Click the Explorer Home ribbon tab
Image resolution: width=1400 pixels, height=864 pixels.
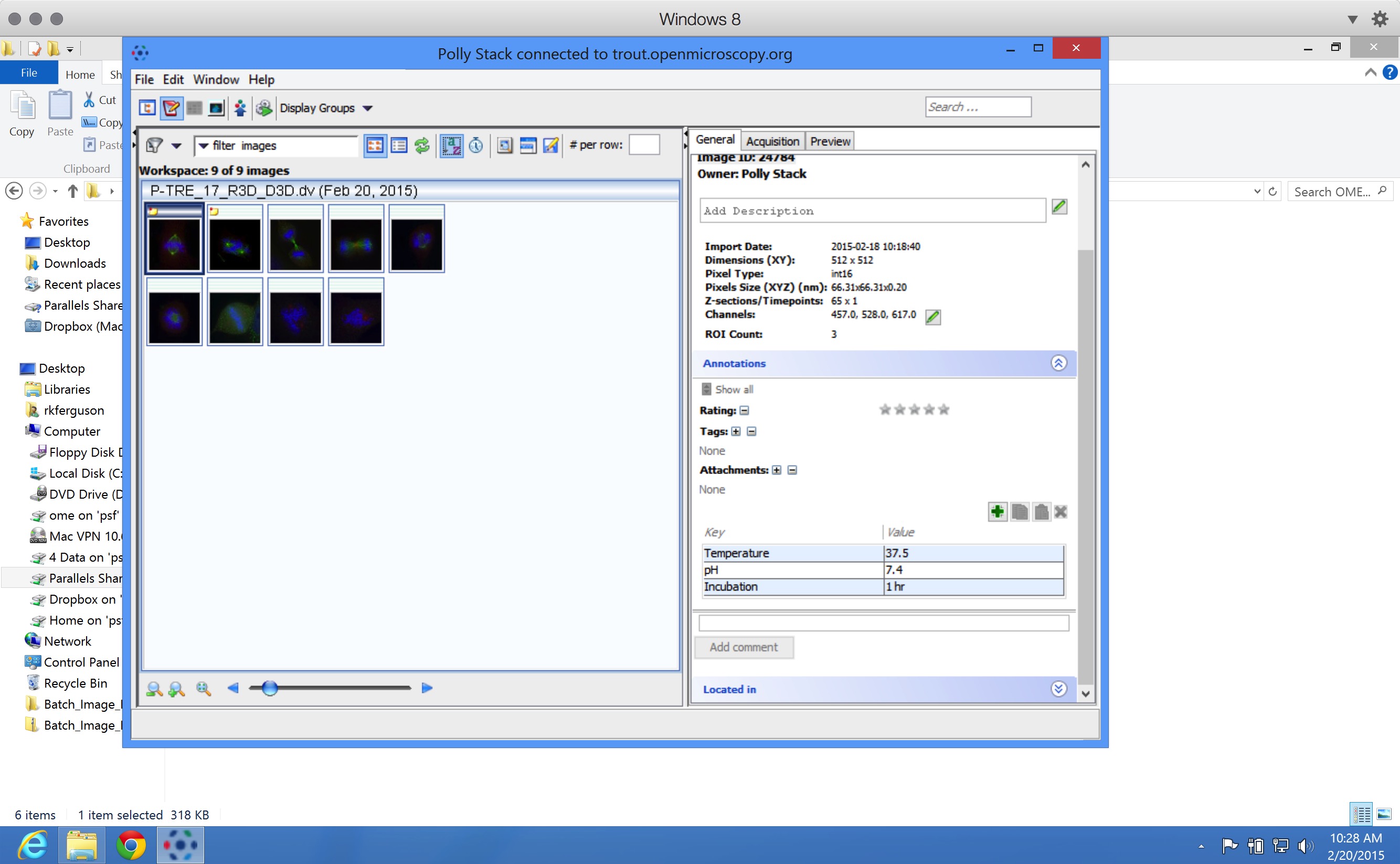80,75
